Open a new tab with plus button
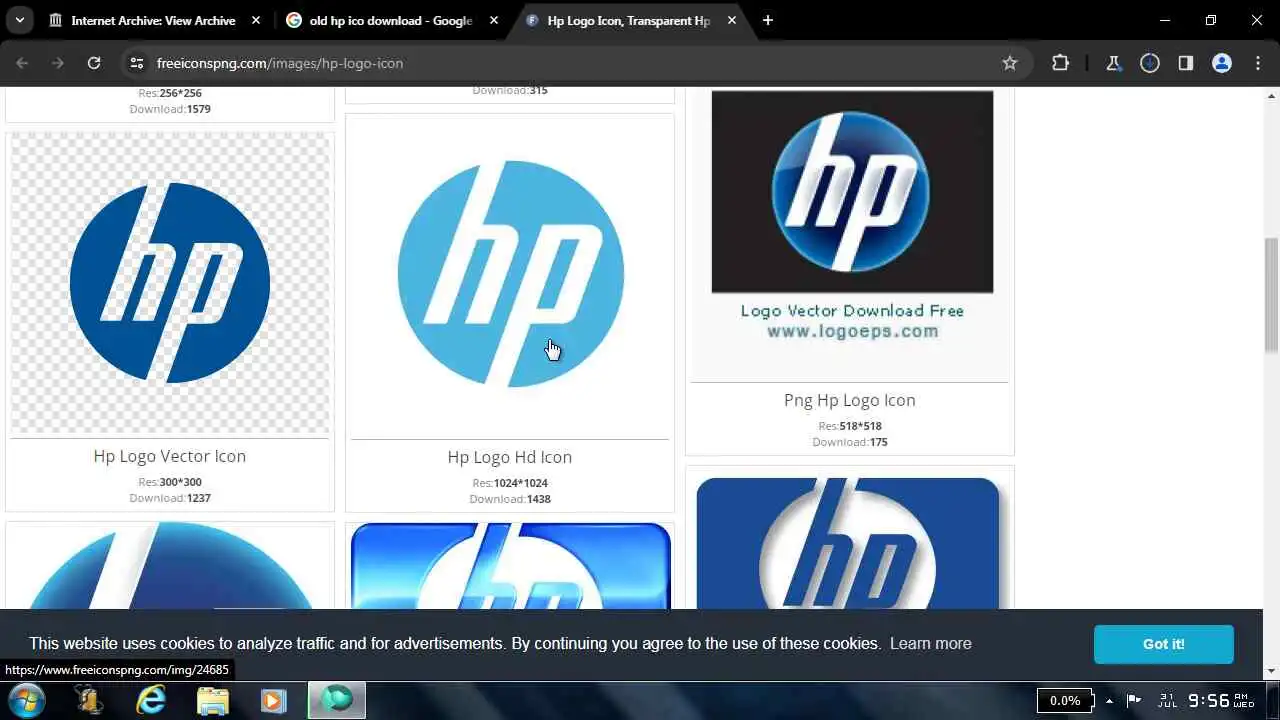Image resolution: width=1280 pixels, height=720 pixels. point(767,20)
